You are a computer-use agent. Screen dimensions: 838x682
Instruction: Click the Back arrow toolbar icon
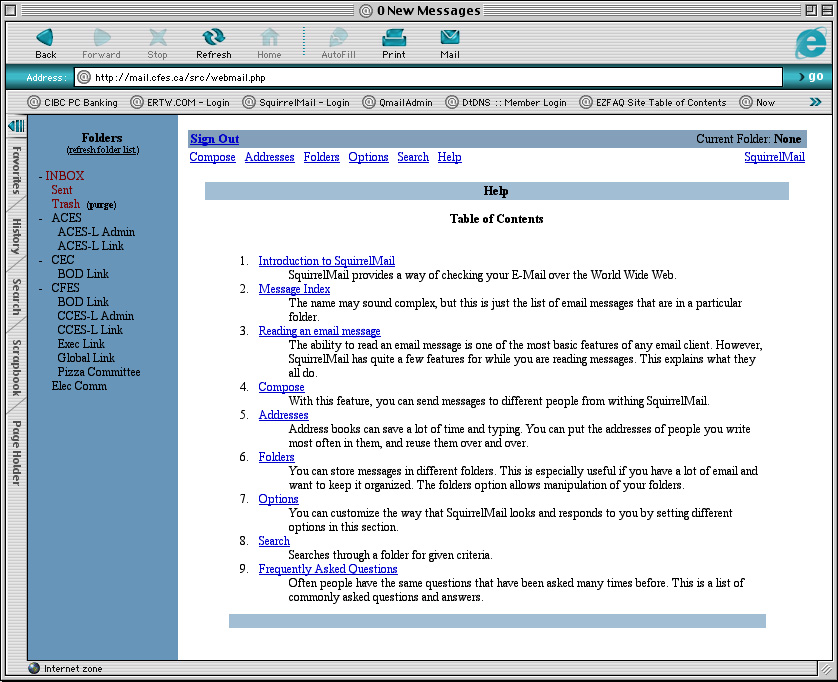coord(45,37)
